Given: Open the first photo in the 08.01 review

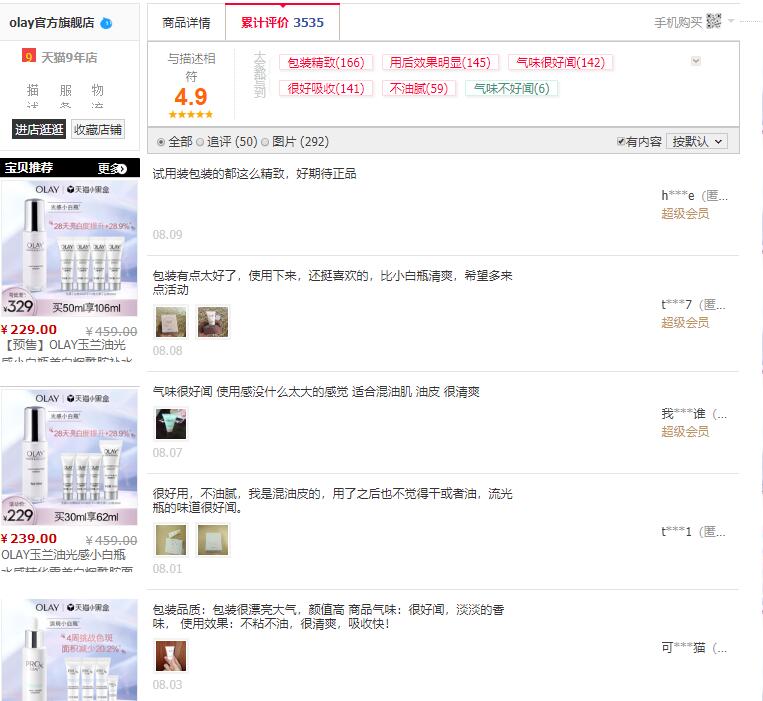Looking at the screenshot, I should [x=170, y=540].
